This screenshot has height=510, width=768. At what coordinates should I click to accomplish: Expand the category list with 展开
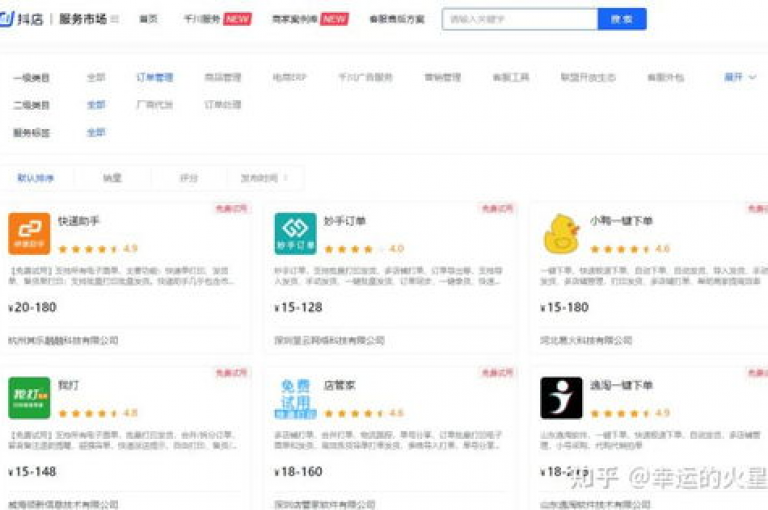(740, 77)
